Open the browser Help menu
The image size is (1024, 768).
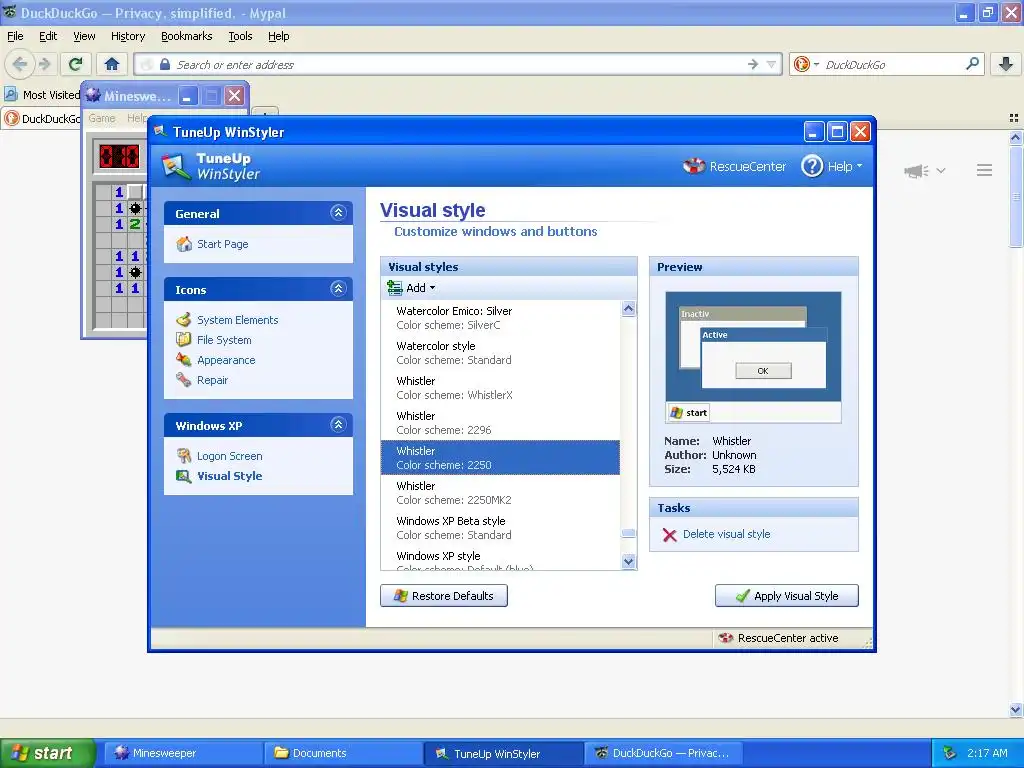(278, 36)
